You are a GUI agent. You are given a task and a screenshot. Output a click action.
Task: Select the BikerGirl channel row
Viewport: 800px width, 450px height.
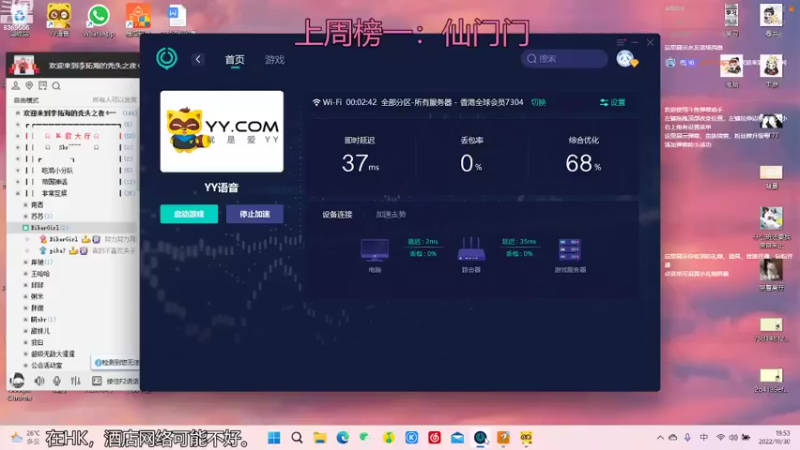[72, 228]
